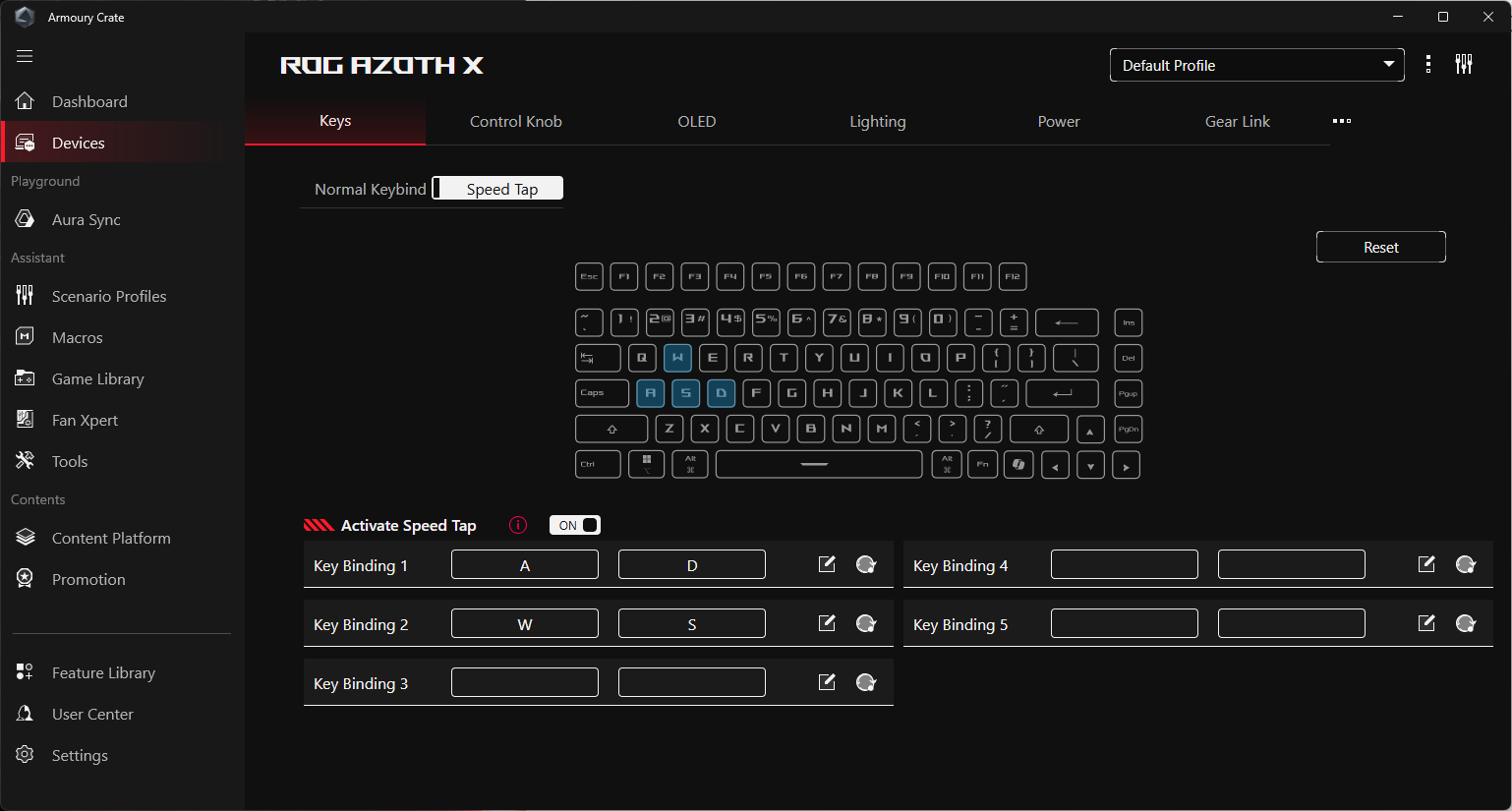Click the edit icon for Key Binding 1
Image resolution: width=1512 pixels, height=811 pixels.
tap(827, 564)
